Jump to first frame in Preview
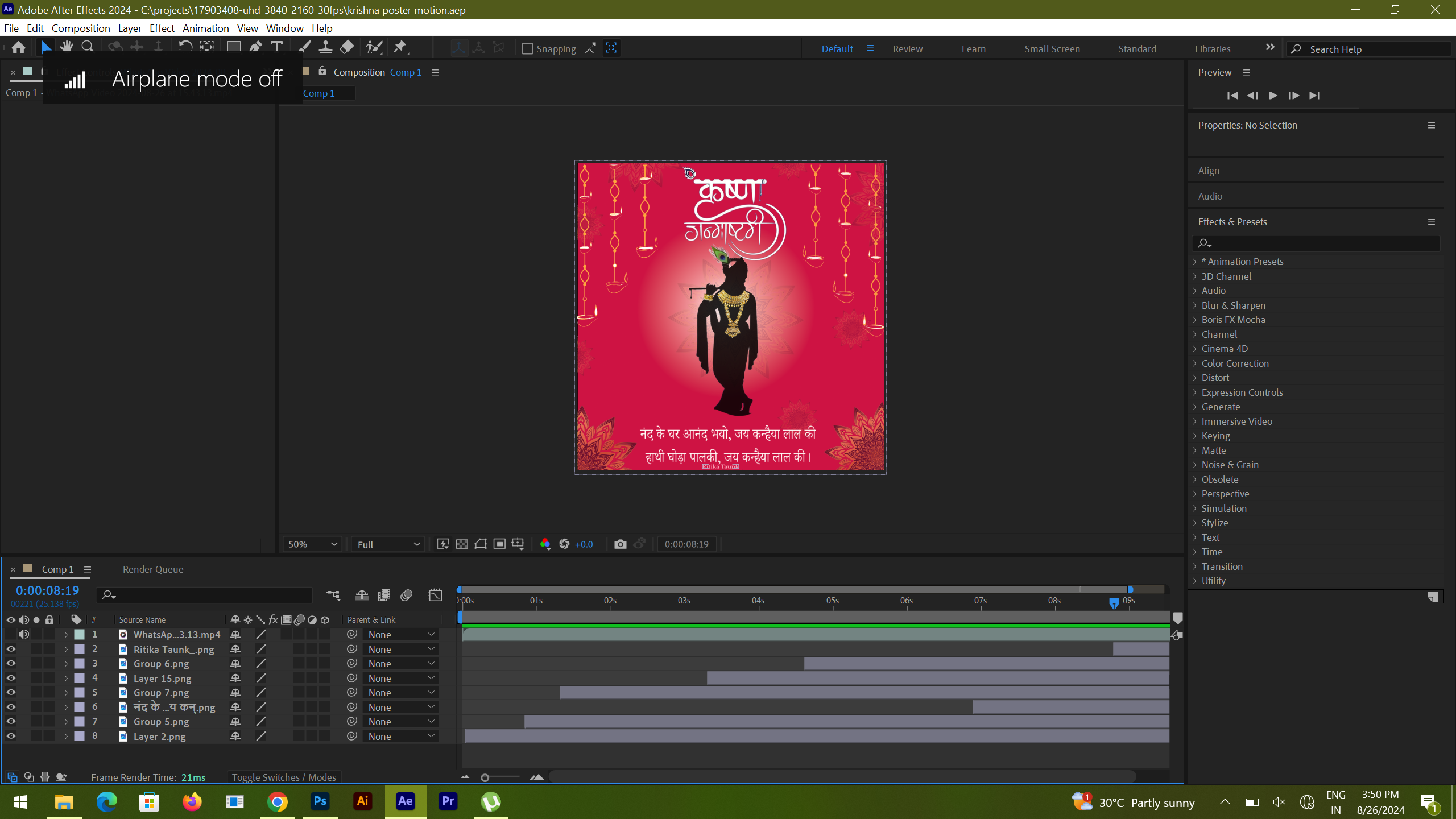This screenshot has width=1456, height=819. point(1232,96)
